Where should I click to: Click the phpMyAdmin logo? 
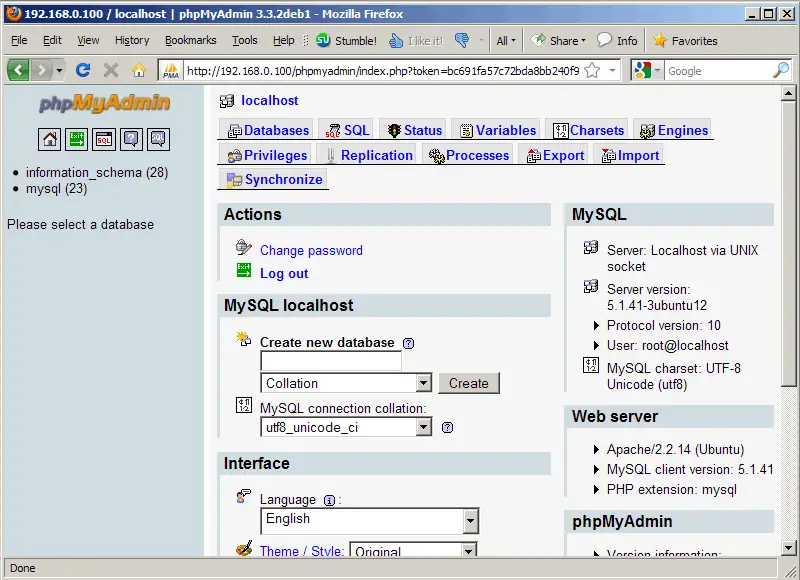click(x=105, y=103)
